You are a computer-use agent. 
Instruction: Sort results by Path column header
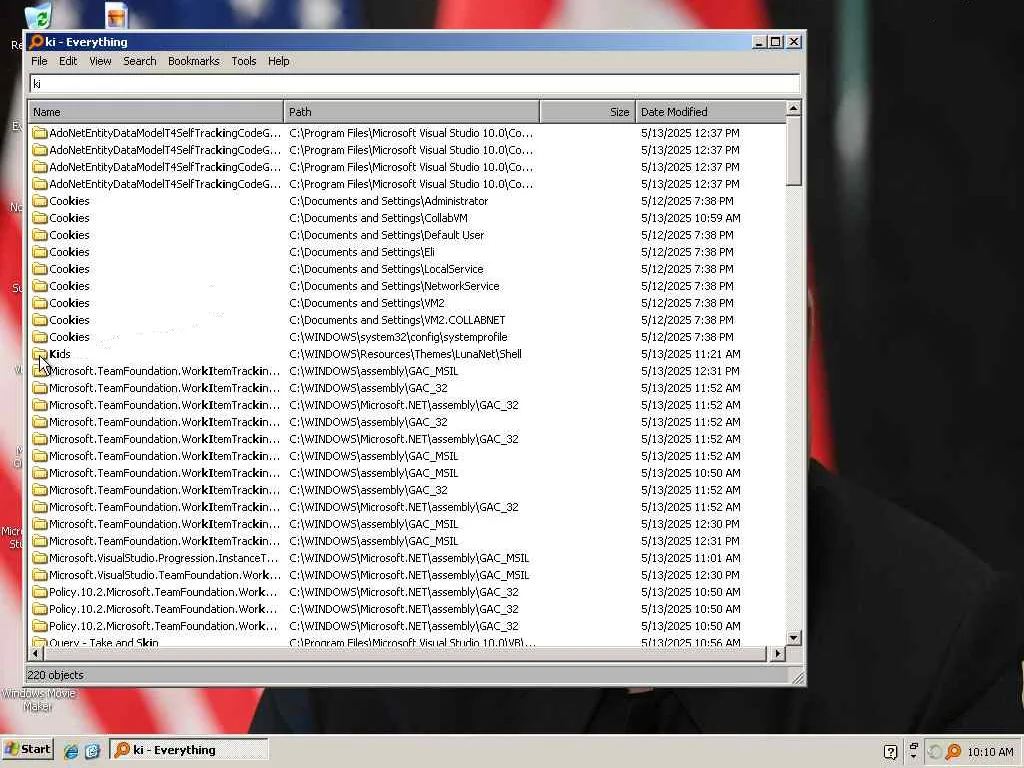[x=411, y=112]
